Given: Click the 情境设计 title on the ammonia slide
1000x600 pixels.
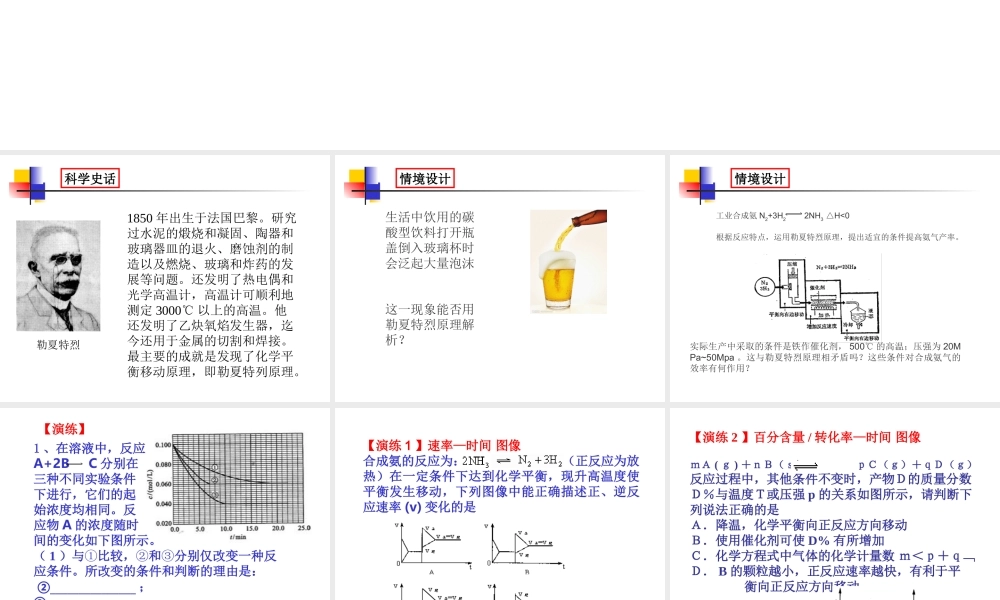Looking at the screenshot, I should [760, 179].
